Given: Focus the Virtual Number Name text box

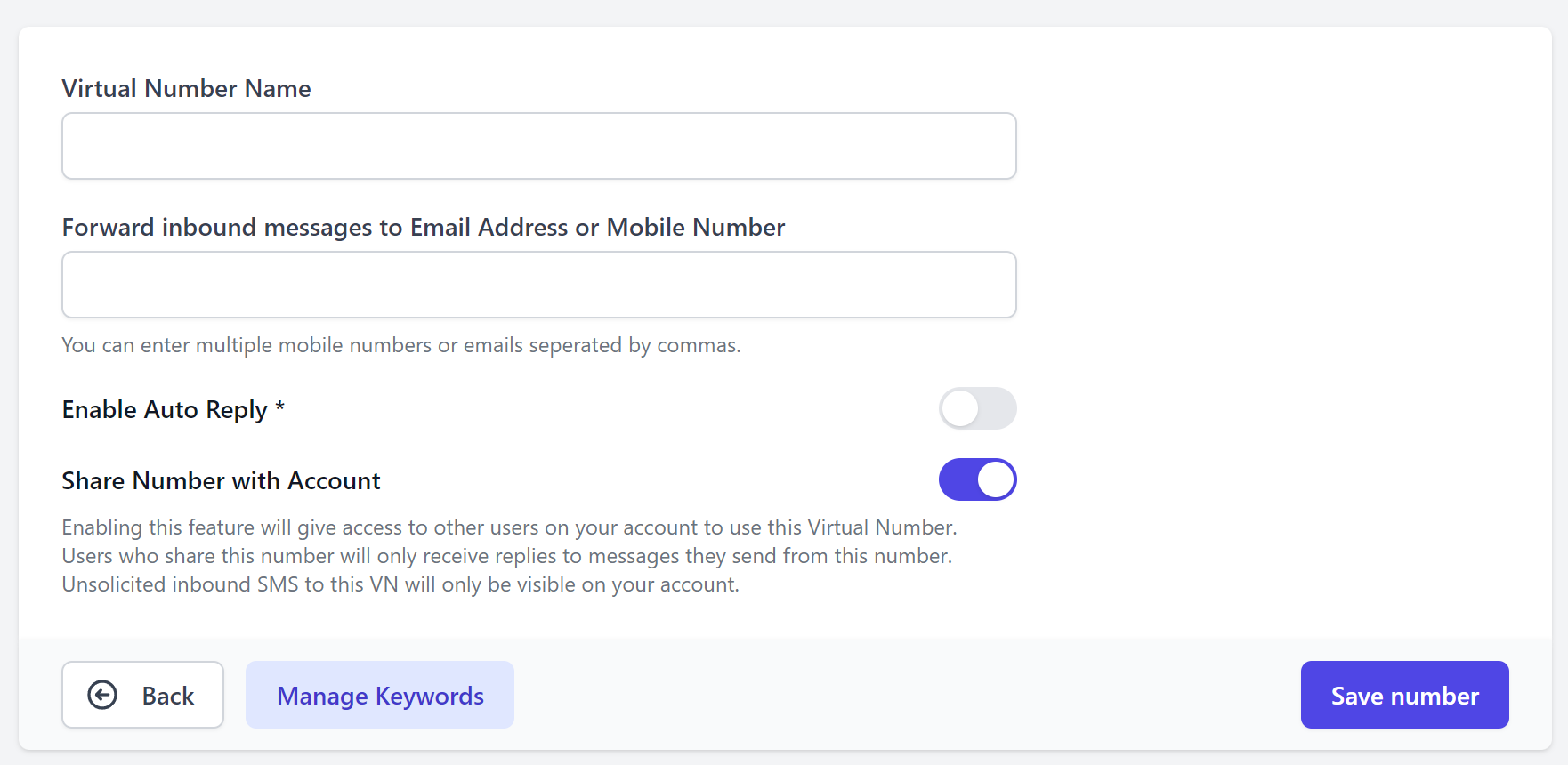Looking at the screenshot, I should click(539, 146).
